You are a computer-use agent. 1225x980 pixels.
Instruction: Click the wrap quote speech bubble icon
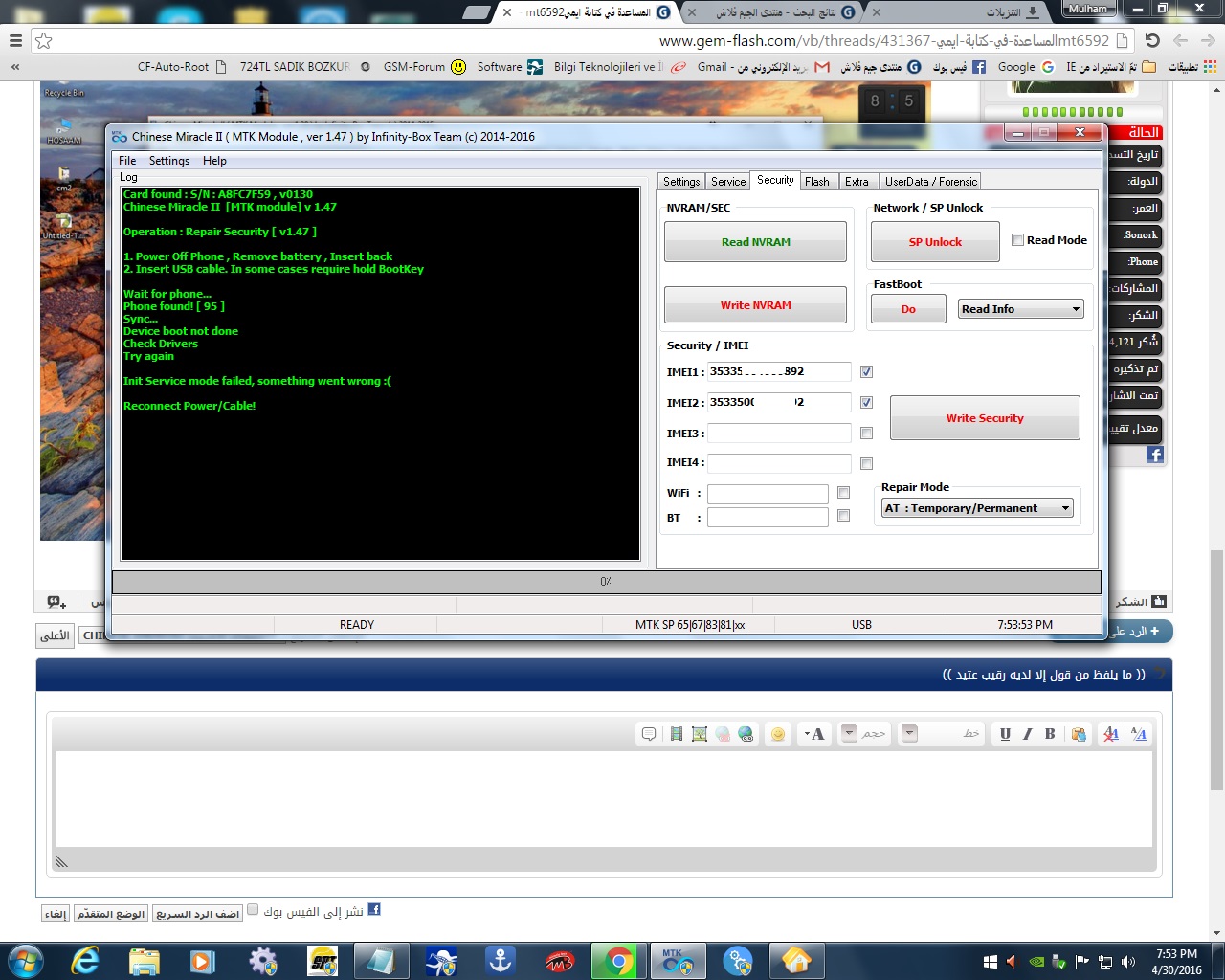[x=649, y=734]
